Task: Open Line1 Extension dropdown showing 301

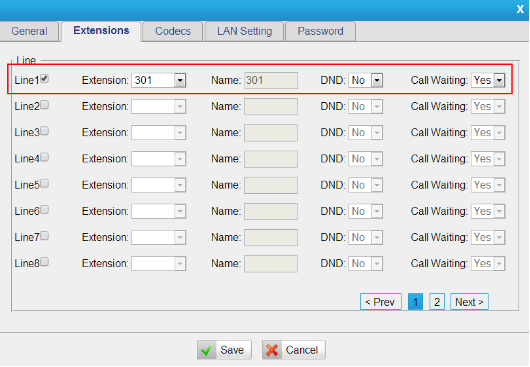Action: point(159,80)
